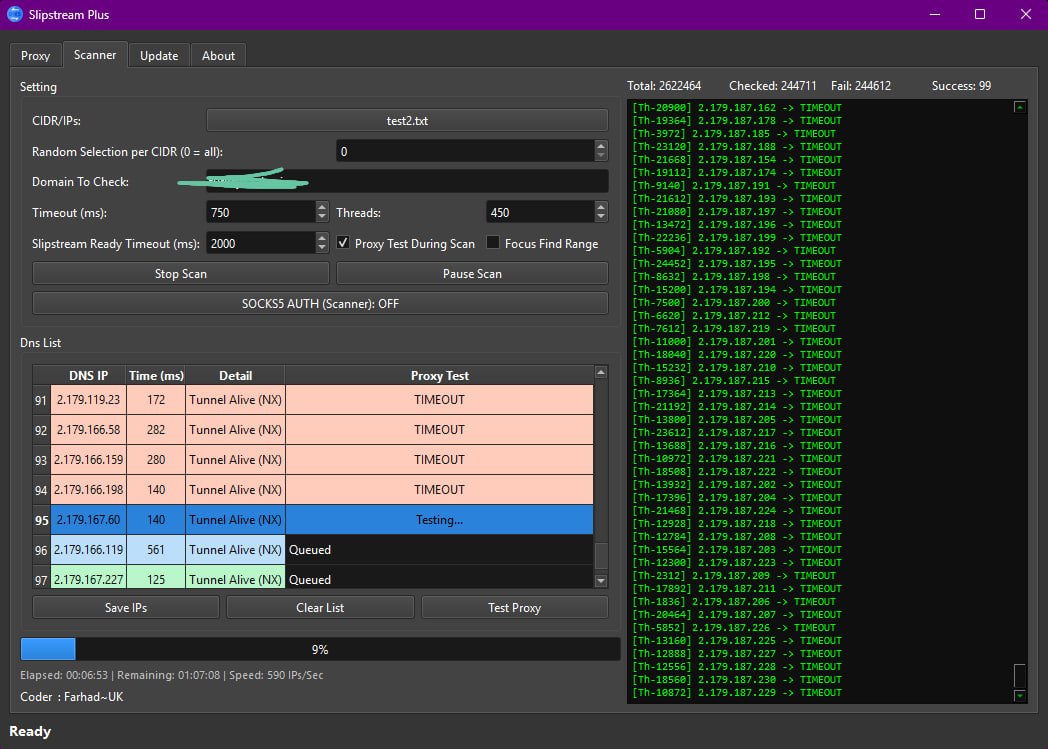Image resolution: width=1048 pixels, height=749 pixels.
Task: Pause the scan
Action: [x=473, y=273]
